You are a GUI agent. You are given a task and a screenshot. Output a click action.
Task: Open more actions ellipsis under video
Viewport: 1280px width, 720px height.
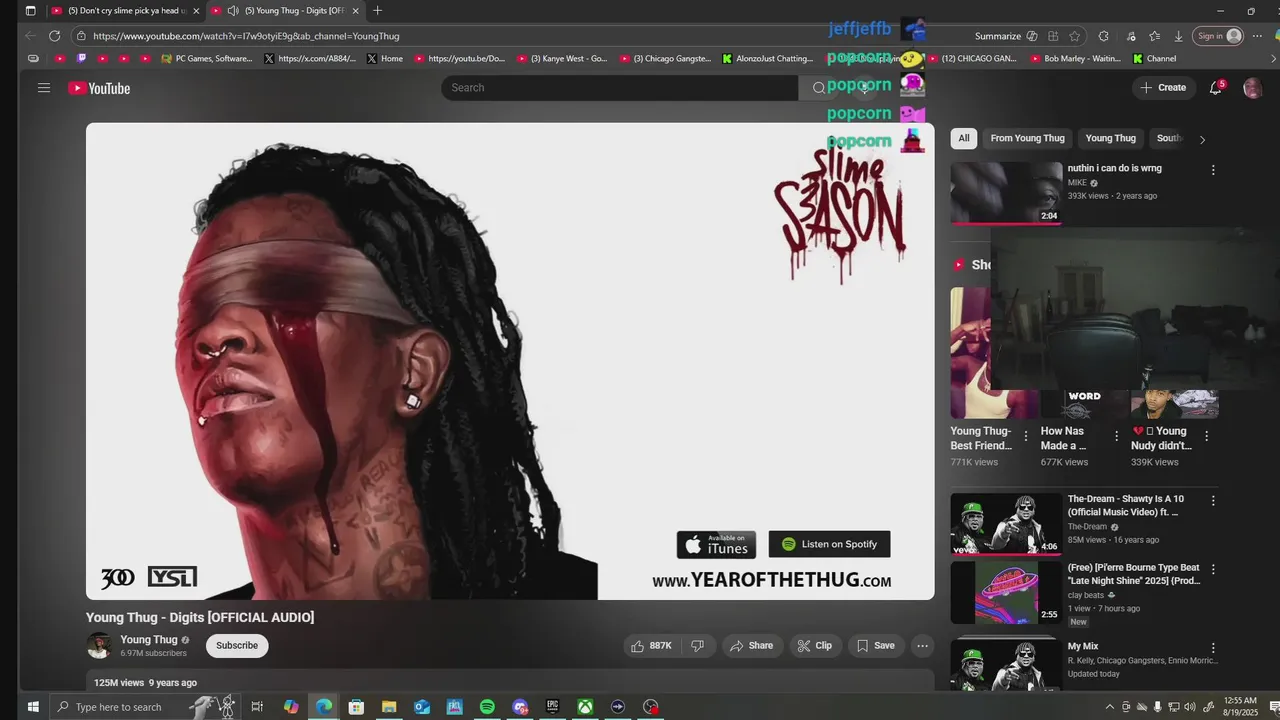tap(922, 646)
